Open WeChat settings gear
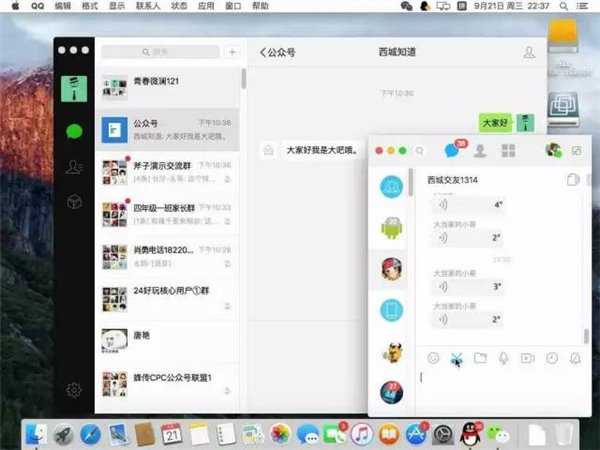600x450 pixels. [x=74, y=390]
